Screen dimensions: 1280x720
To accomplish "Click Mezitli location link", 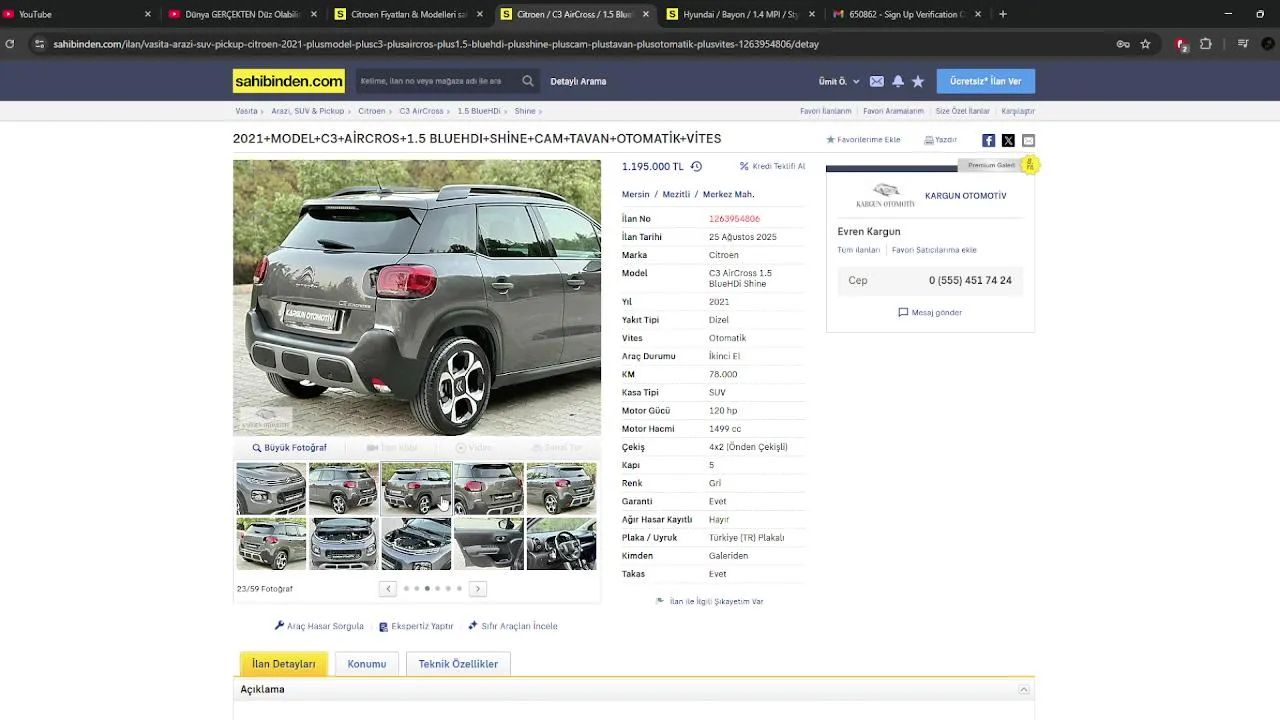I will click(676, 195).
